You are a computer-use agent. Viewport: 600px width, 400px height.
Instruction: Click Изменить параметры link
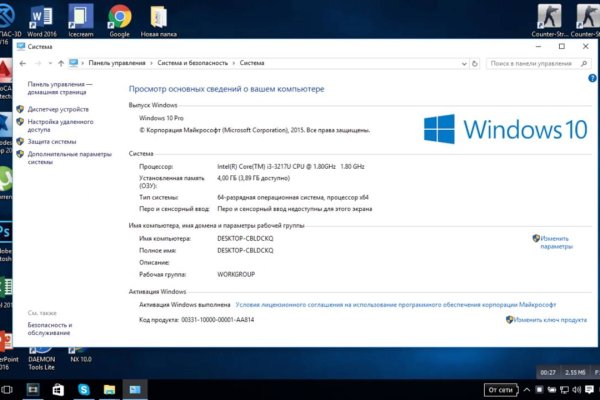click(x=556, y=242)
